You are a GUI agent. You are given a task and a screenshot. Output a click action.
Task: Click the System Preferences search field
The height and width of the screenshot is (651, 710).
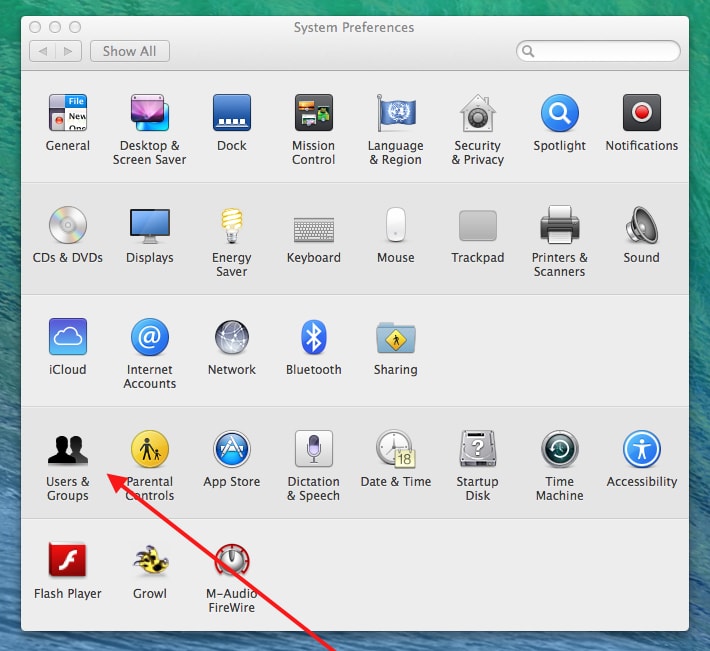(598, 51)
